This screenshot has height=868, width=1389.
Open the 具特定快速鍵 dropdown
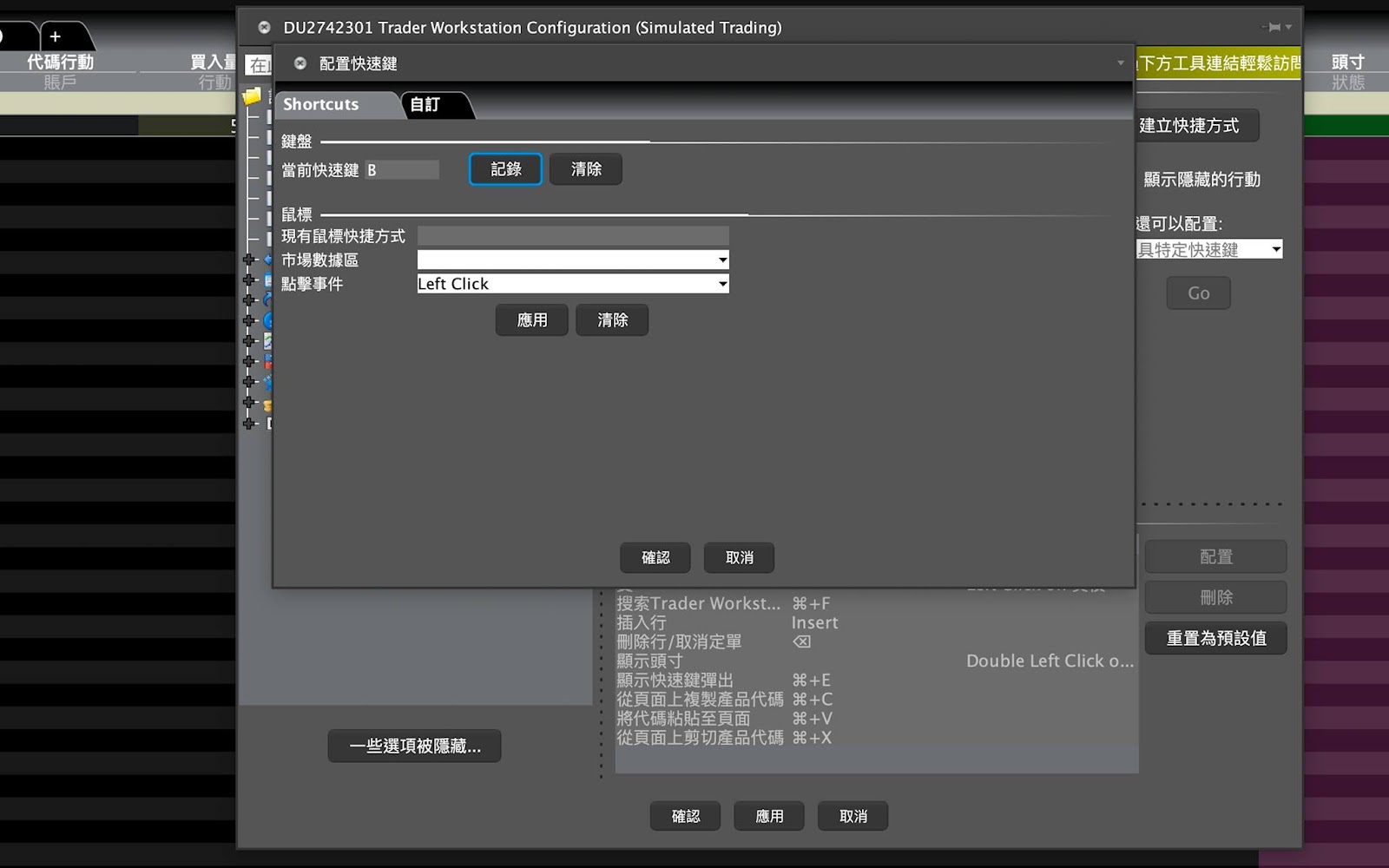coord(1209,249)
